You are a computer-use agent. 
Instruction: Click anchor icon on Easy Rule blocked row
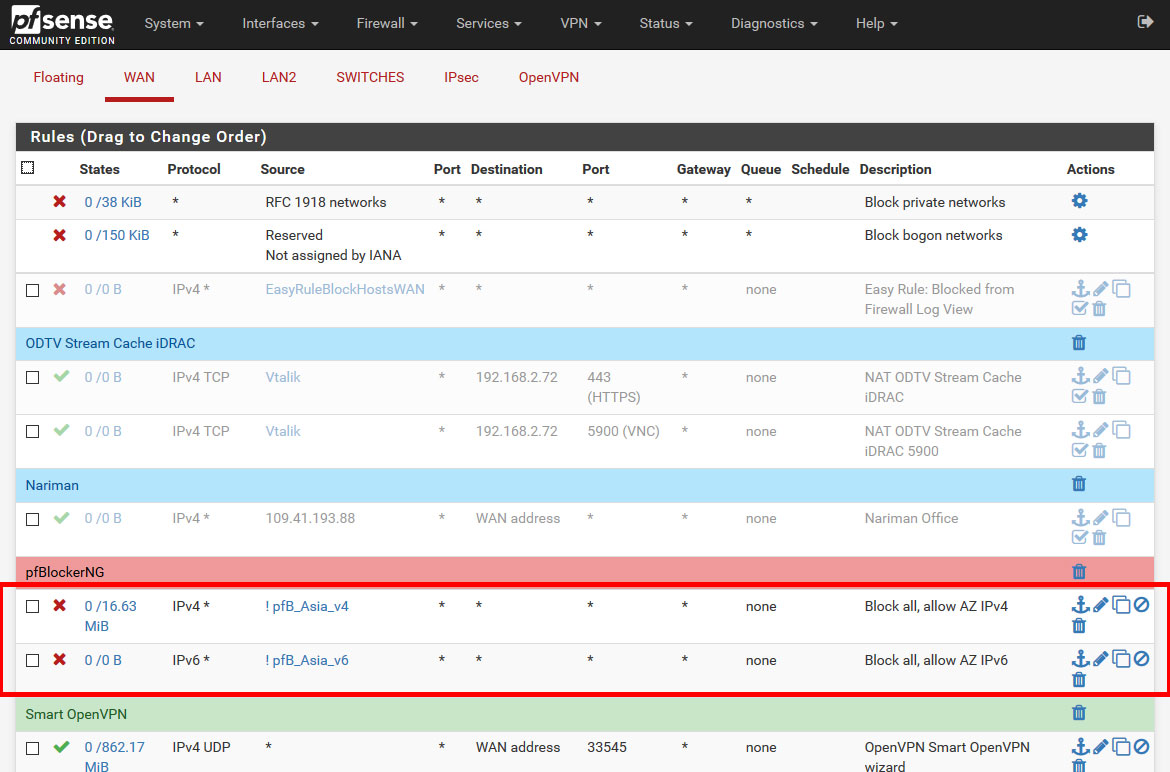[x=1080, y=289]
